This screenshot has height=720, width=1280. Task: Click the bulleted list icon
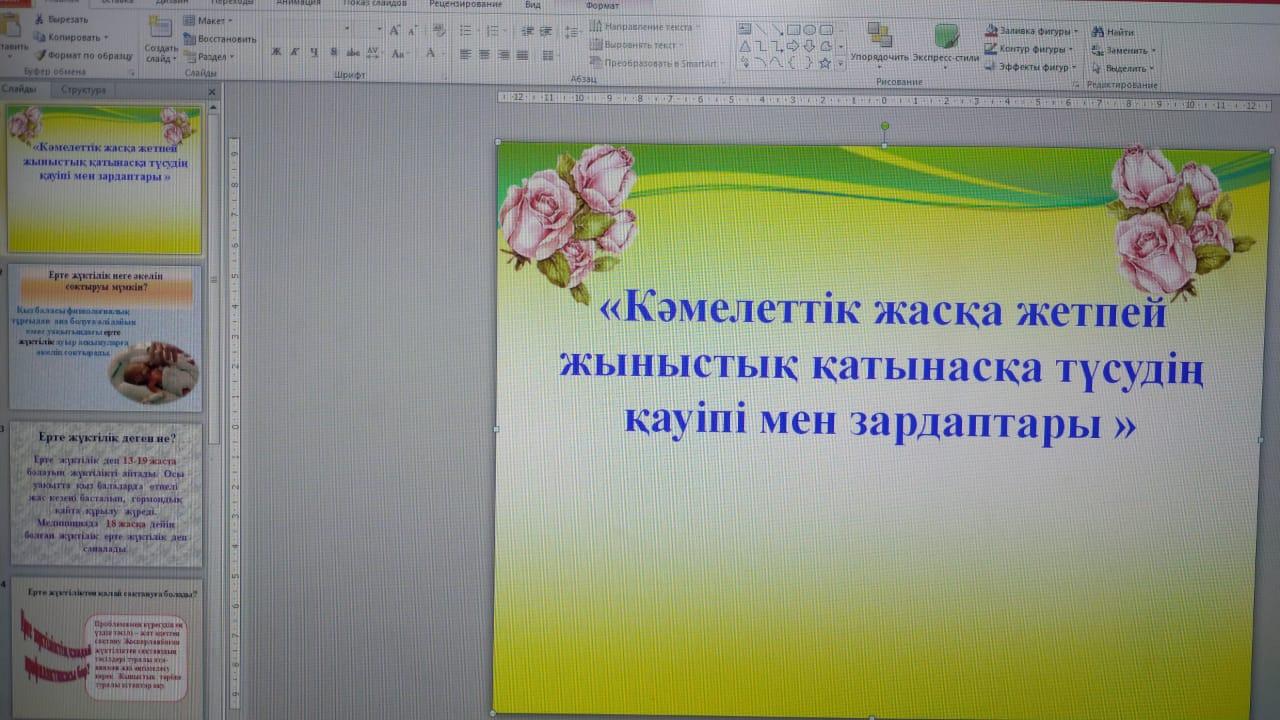point(464,31)
